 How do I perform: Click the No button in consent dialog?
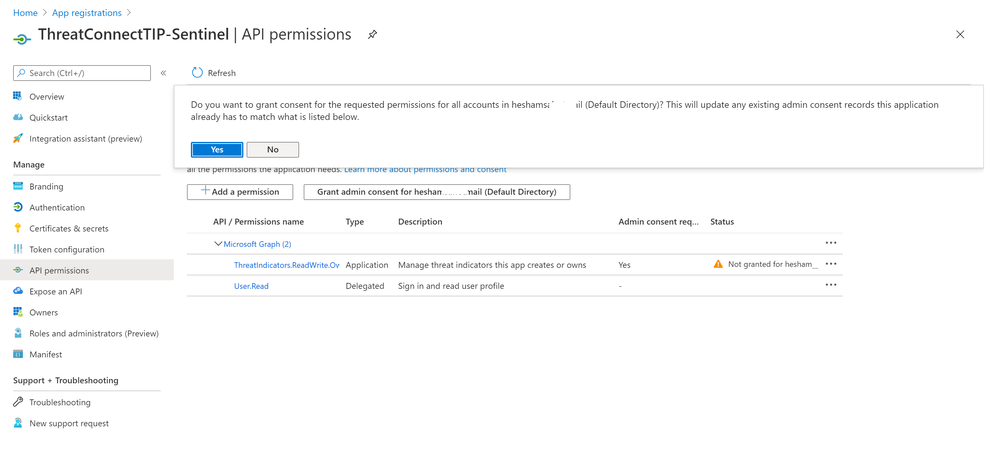[x=273, y=149]
